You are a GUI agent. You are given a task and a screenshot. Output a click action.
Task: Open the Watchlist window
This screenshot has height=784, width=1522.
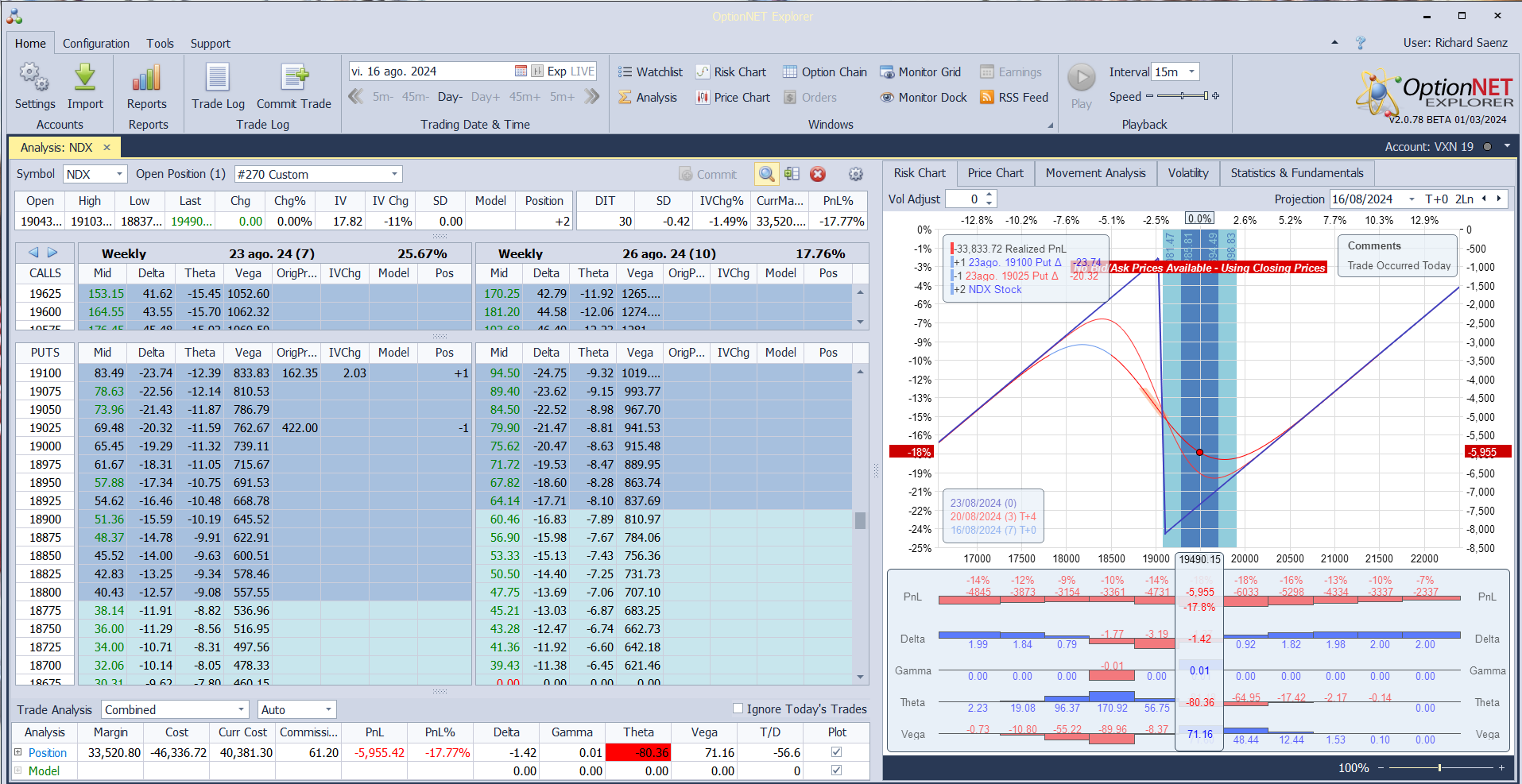650,72
